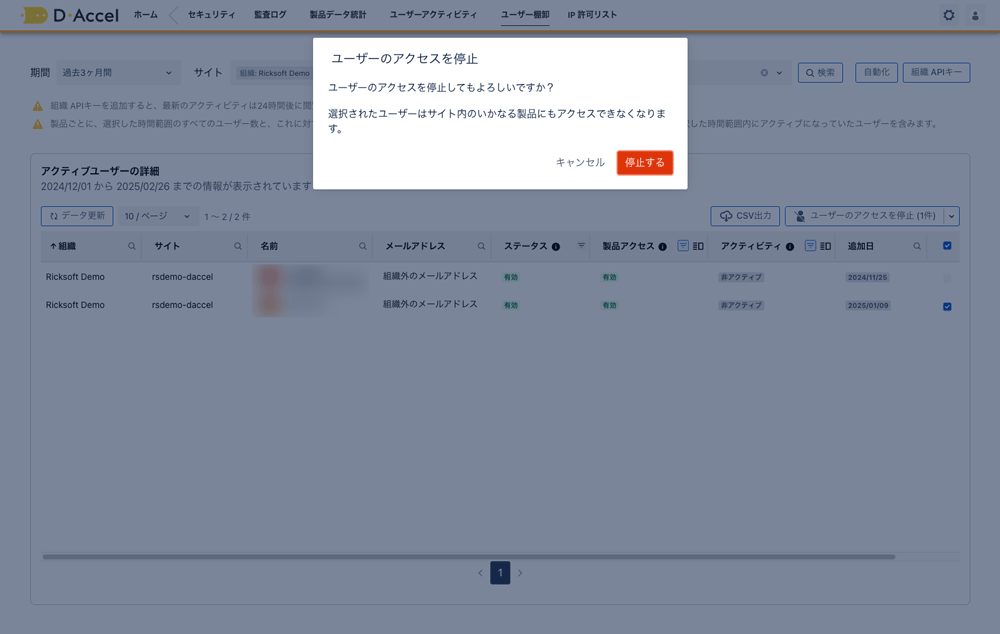Click the アクティビティ info icon
Image resolution: width=1000 pixels, height=634 pixels.
790,247
